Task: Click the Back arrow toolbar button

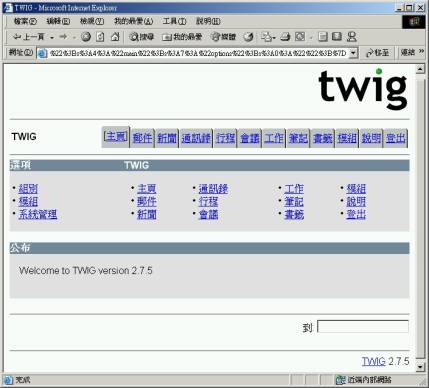Action: pos(28,37)
